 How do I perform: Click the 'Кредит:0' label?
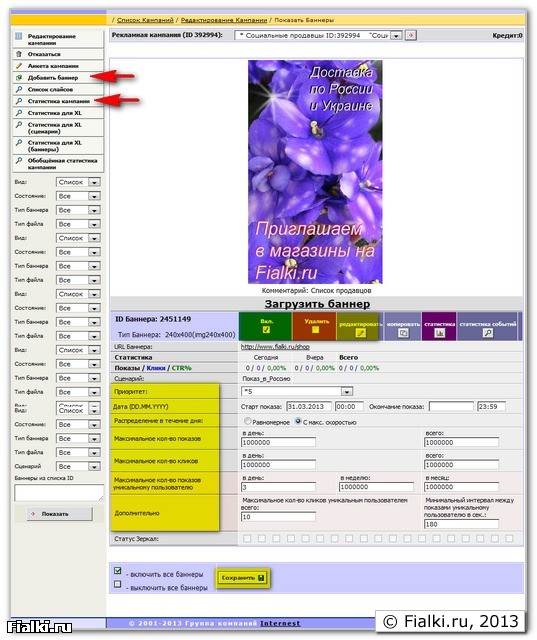(x=507, y=36)
